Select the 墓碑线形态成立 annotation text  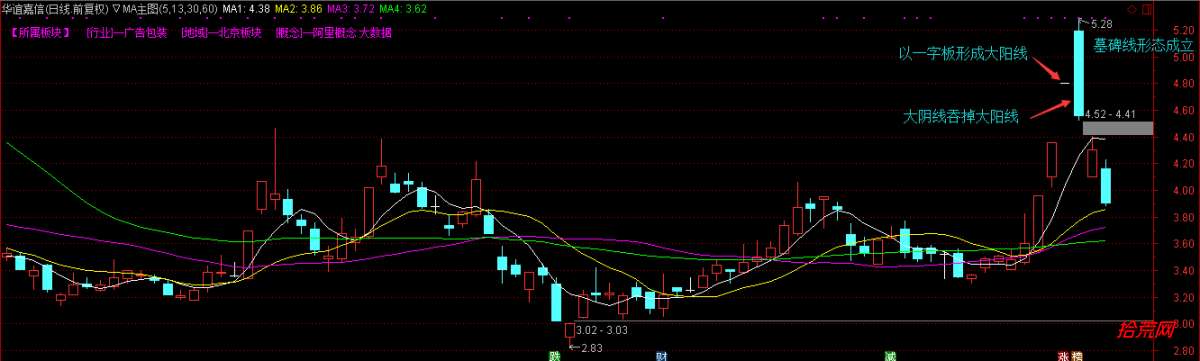click(x=1143, y=45)
